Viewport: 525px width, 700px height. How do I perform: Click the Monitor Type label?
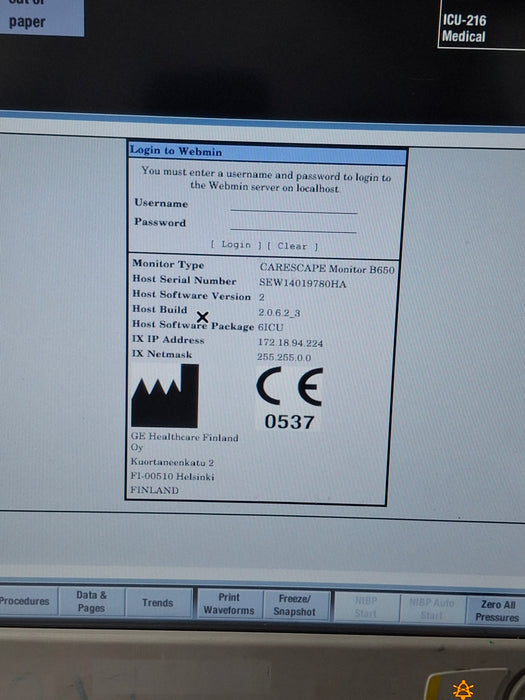(x=168, y=264)
